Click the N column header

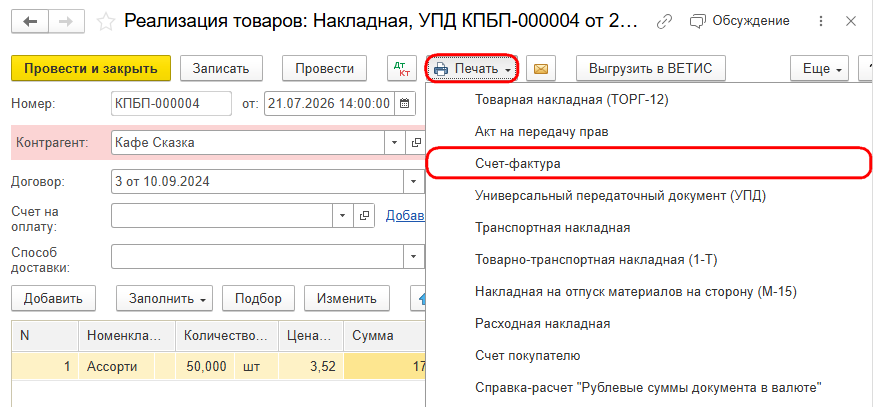click(x=45, y=336)
